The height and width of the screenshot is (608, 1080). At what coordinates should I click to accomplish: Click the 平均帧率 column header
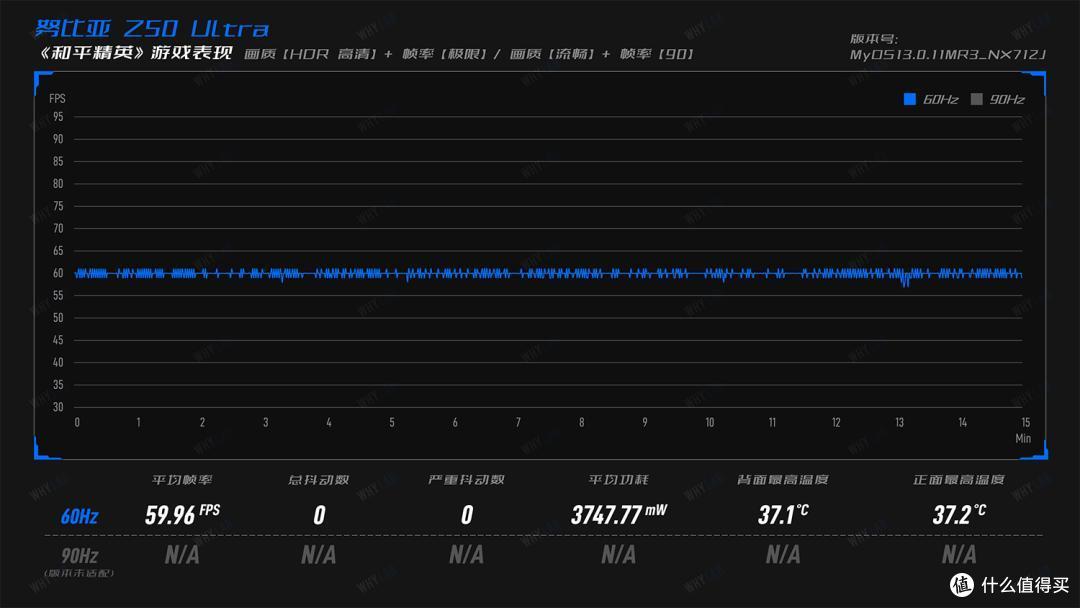tap(182, 480)
